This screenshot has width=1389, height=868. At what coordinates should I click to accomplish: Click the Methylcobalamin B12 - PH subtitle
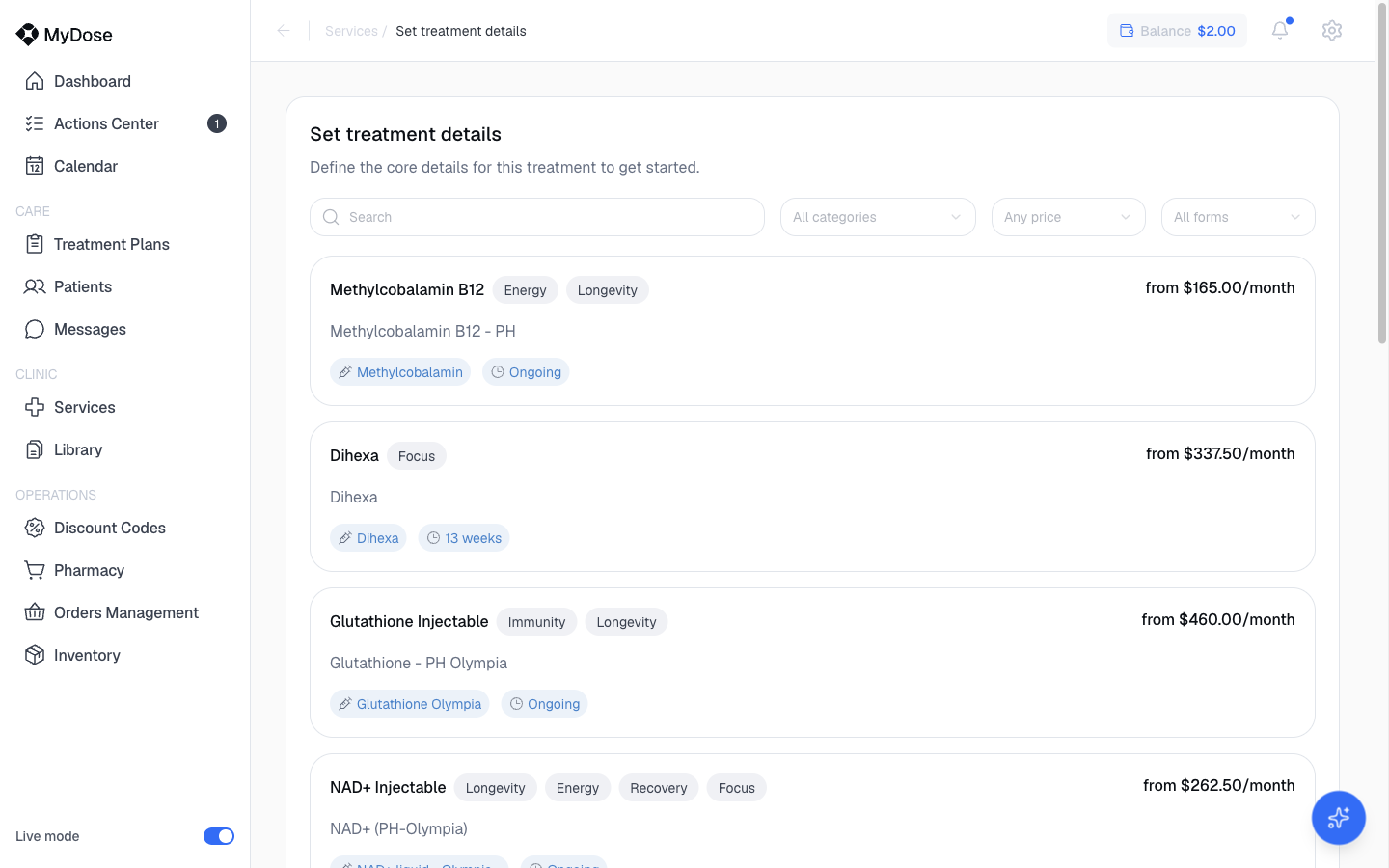422,331
